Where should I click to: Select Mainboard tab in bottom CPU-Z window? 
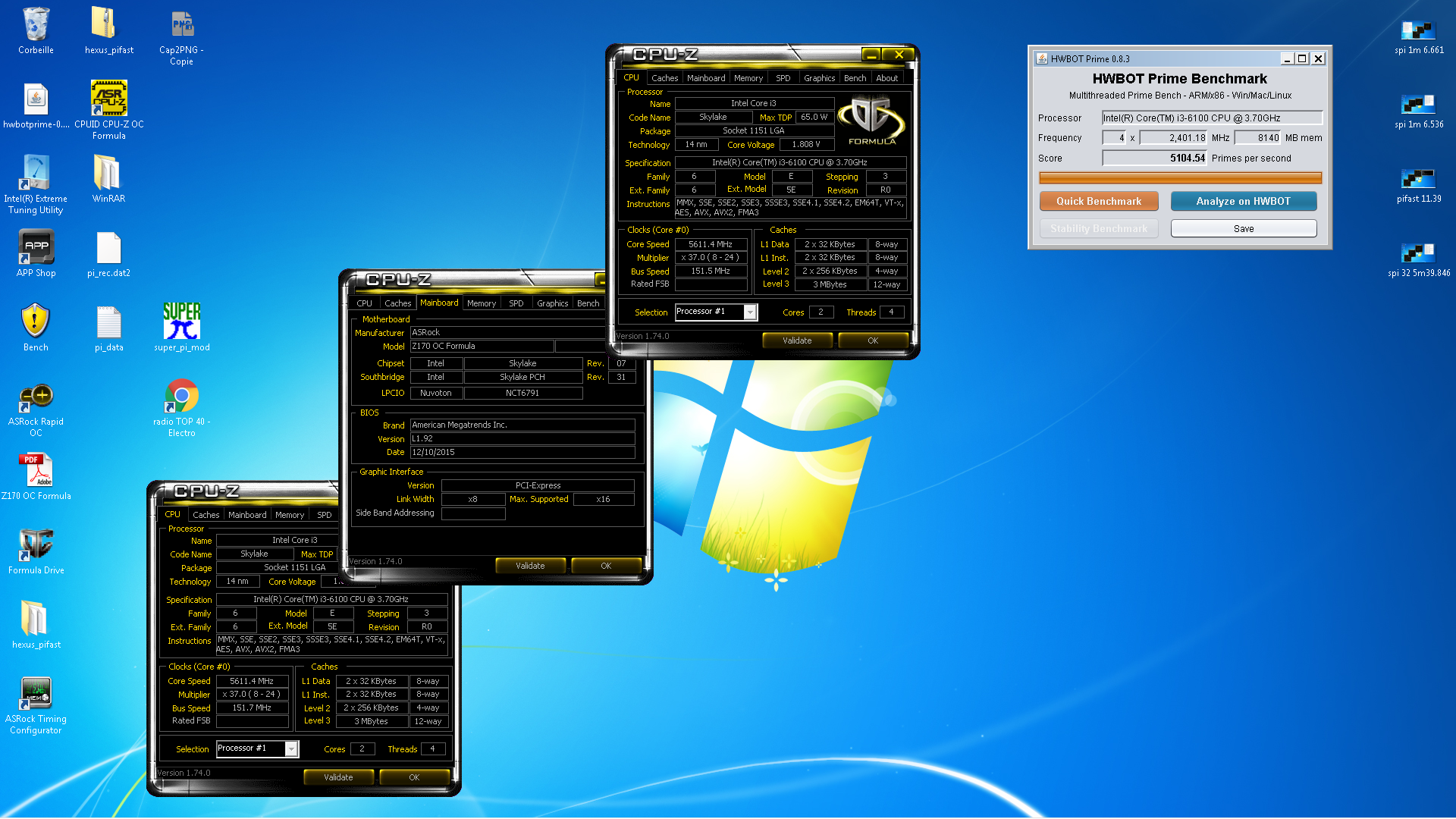coord(247,515)
